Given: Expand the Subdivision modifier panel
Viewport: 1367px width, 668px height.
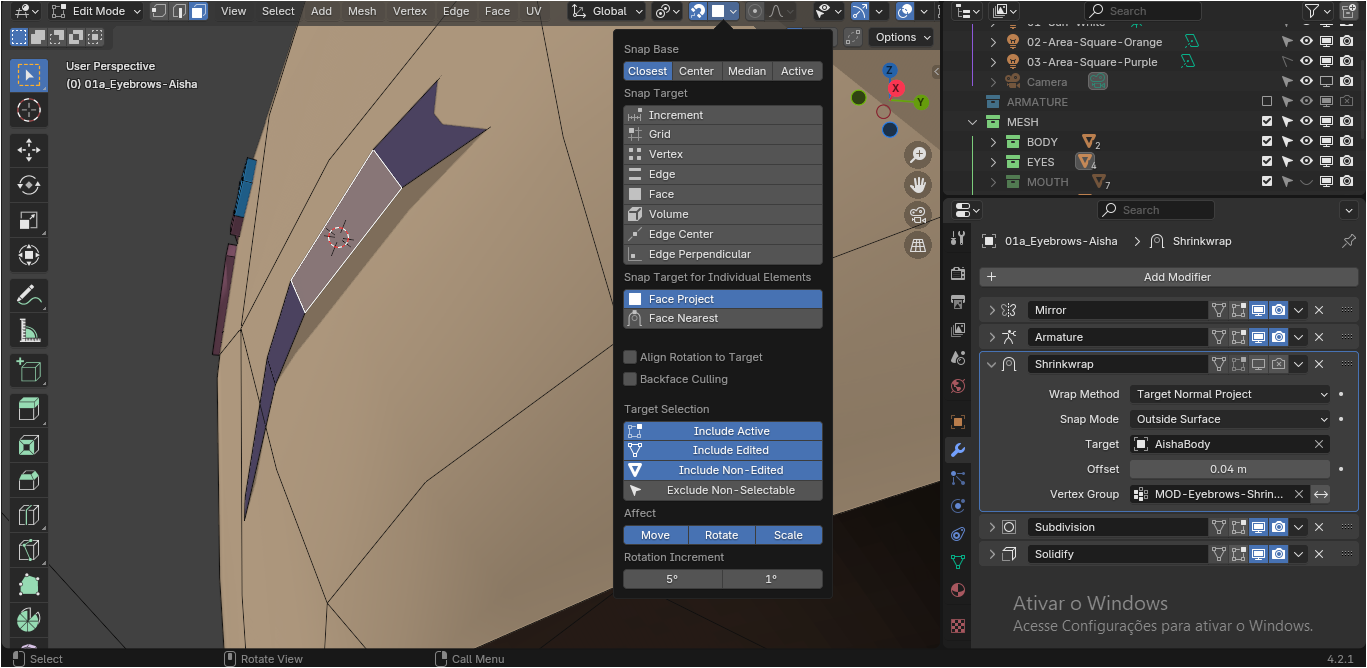Looking at the screenshot, I should click(992, 527).
